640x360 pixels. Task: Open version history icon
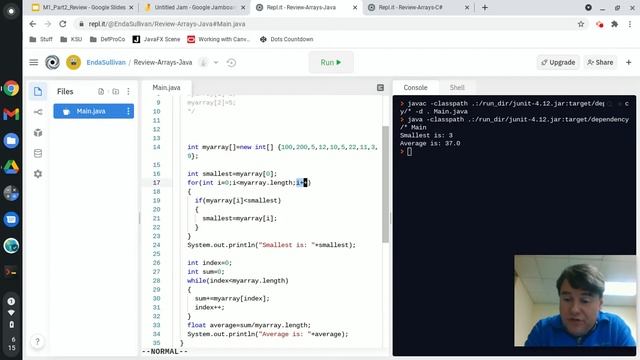pyautogui.click(x=231, y=62)
